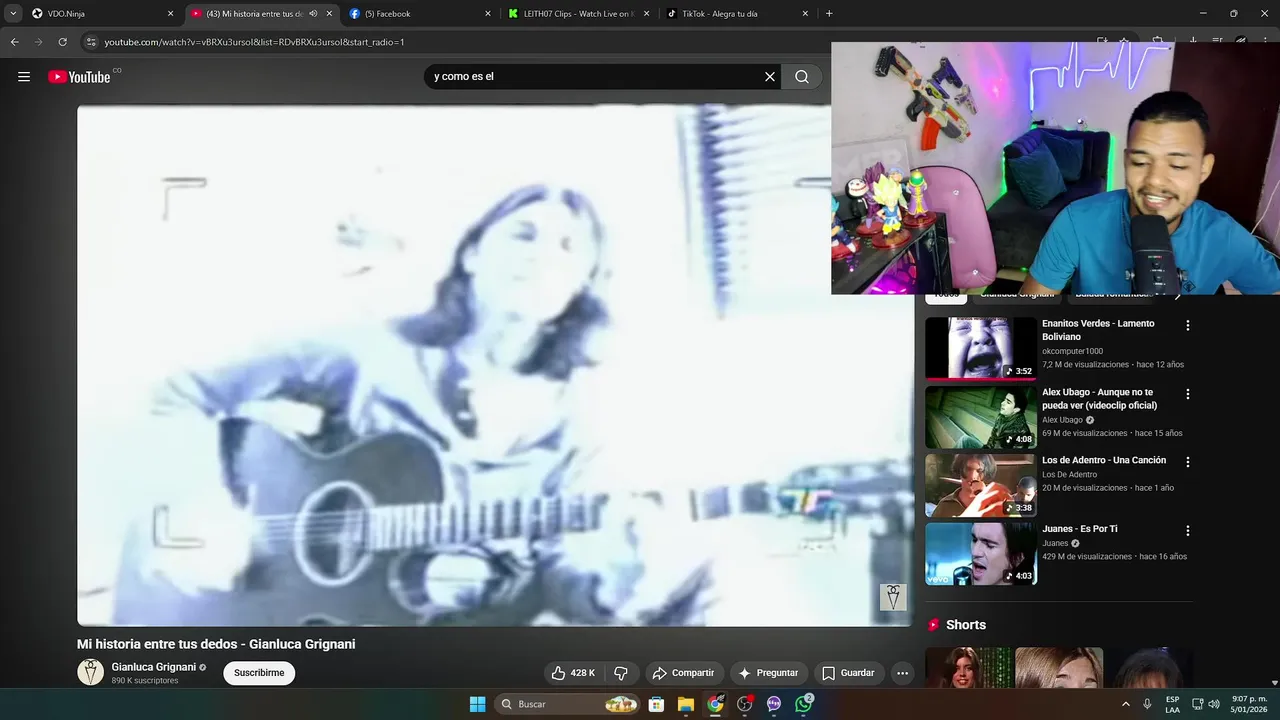Click the microphone icon in system tray
Screen dimensions: 1280x720
point(1147,704)
